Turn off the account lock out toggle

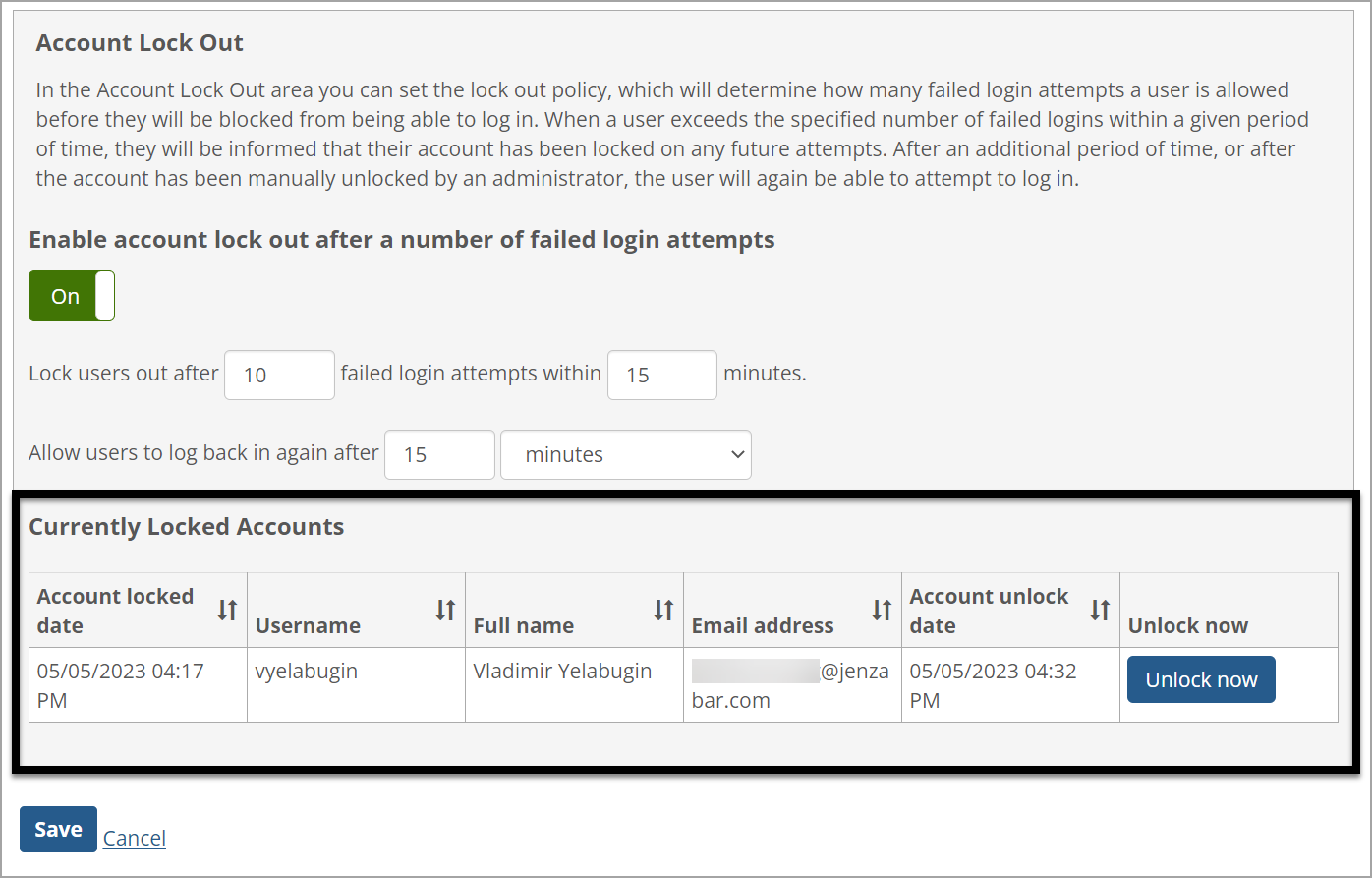(71, 295)
